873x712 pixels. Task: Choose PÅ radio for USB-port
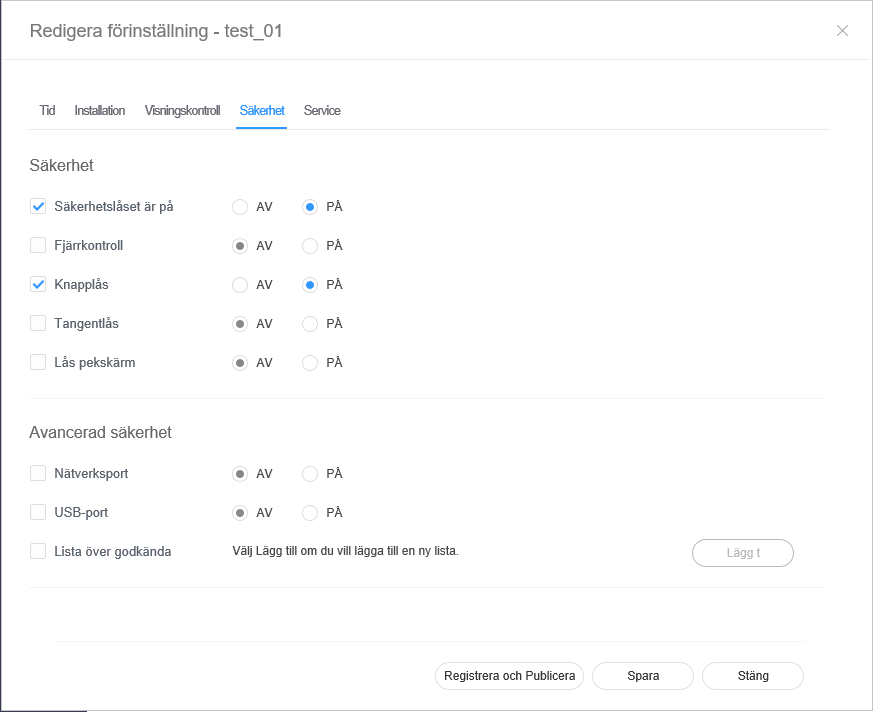tap(310, 513)
